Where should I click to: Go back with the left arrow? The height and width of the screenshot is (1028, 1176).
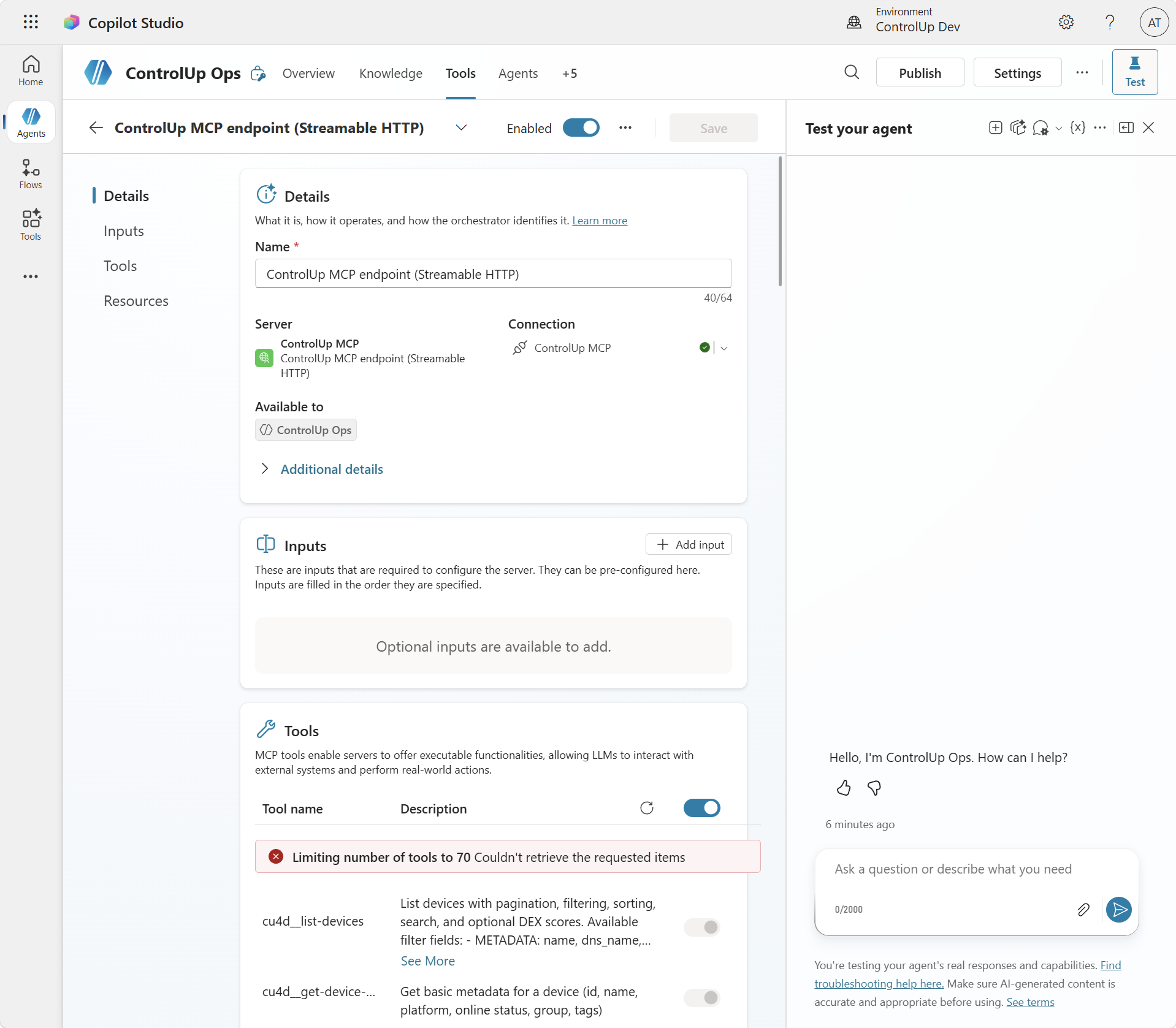[96, 128]
